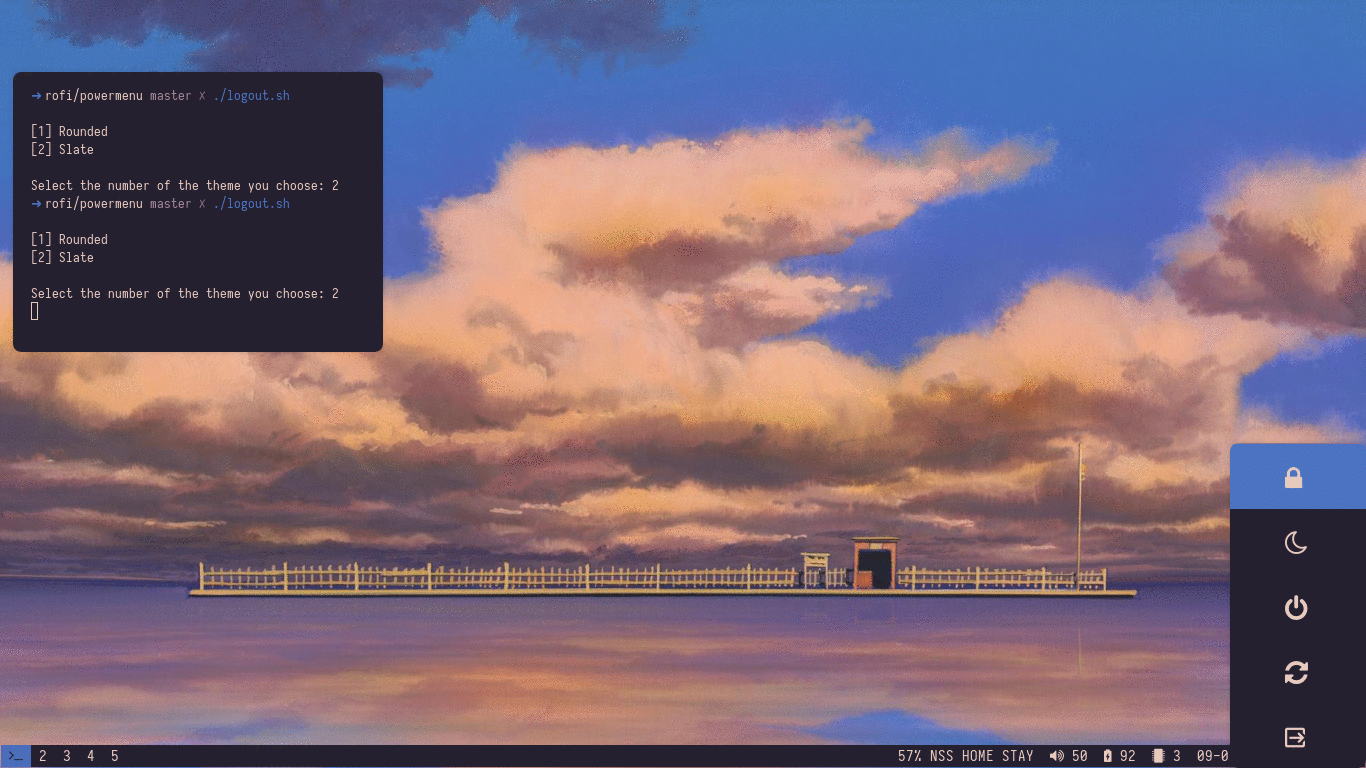Image resolution: width=1366 pixels, height=768 pixels.
Task: Click the date text 09-0 in bar
Action: 1212,756
